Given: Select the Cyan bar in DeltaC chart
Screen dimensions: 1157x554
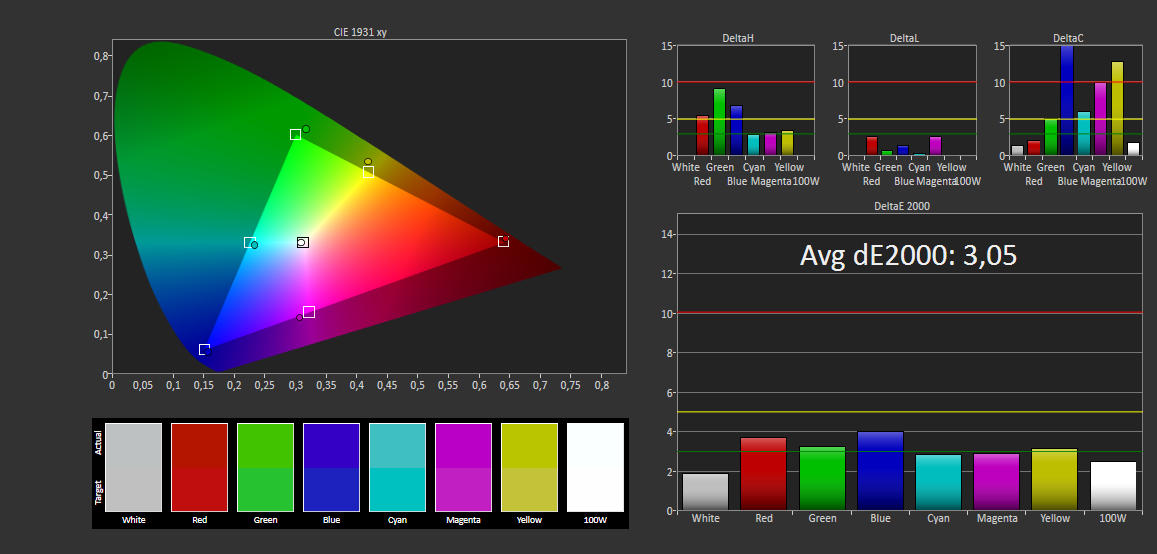Looking at the screenshot, I should (1084, 134).
